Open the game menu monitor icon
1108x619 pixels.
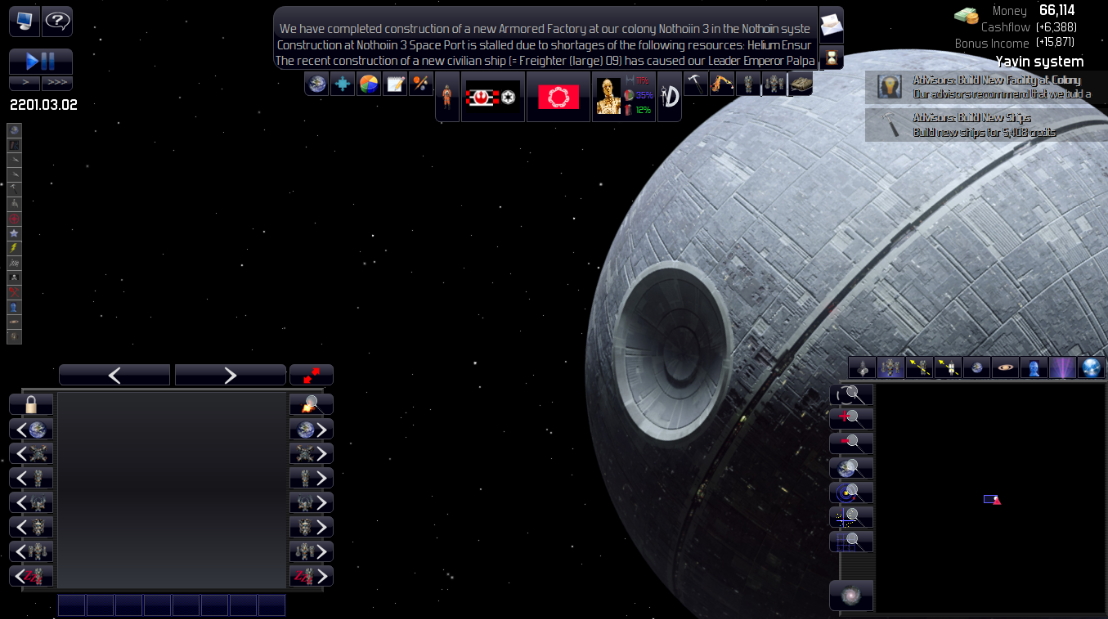[24, 21]
